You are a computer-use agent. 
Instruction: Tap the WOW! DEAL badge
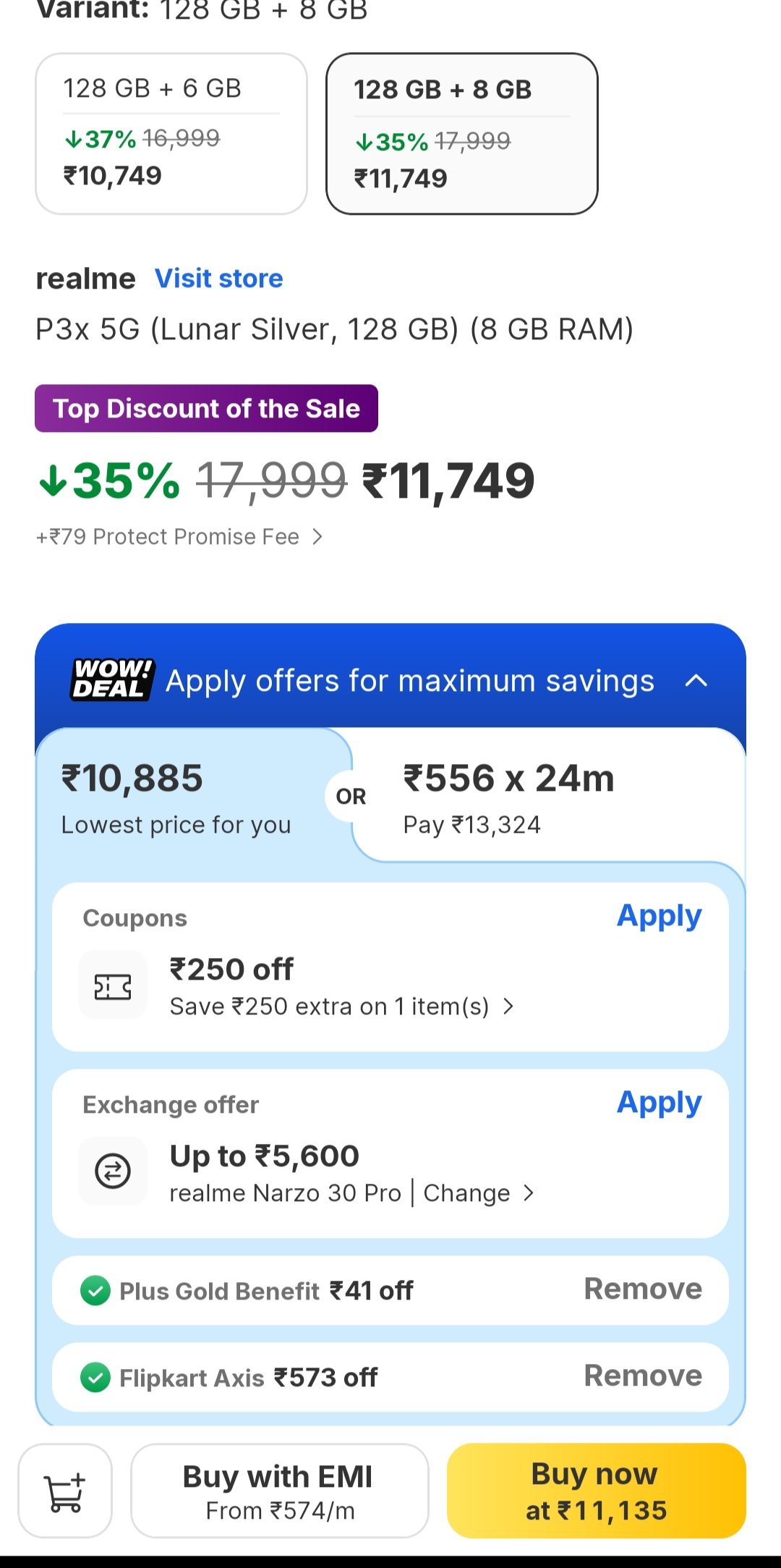(113, 679)
